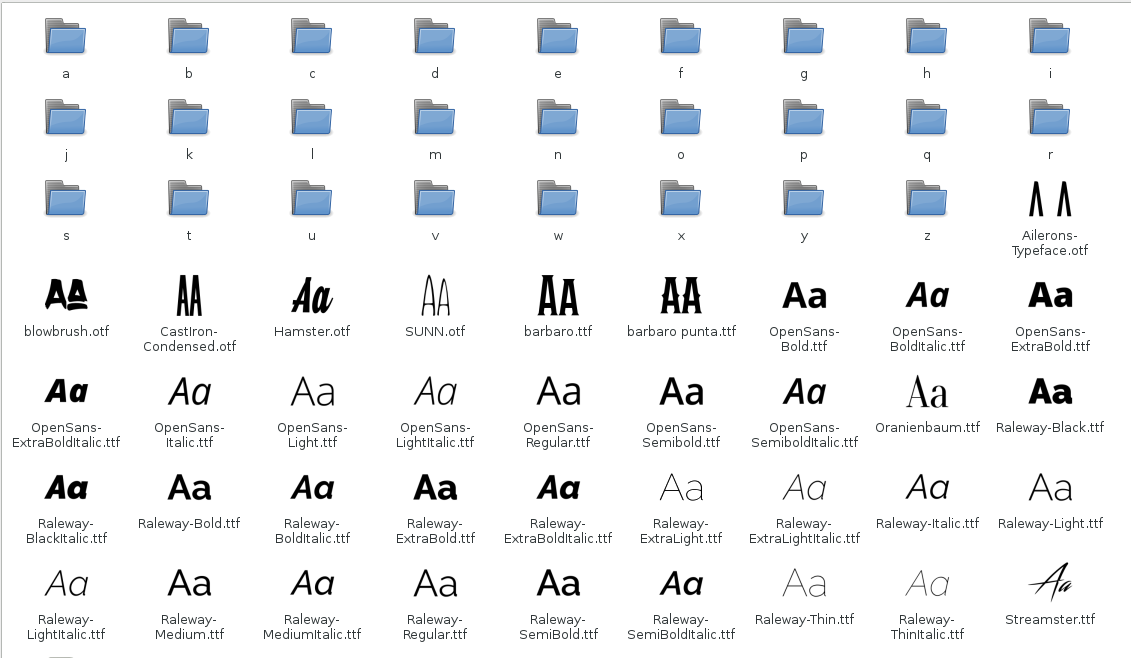Select Raleway-Bold.ttf font icon
1131x658 pixels.
tap(189, 488)
